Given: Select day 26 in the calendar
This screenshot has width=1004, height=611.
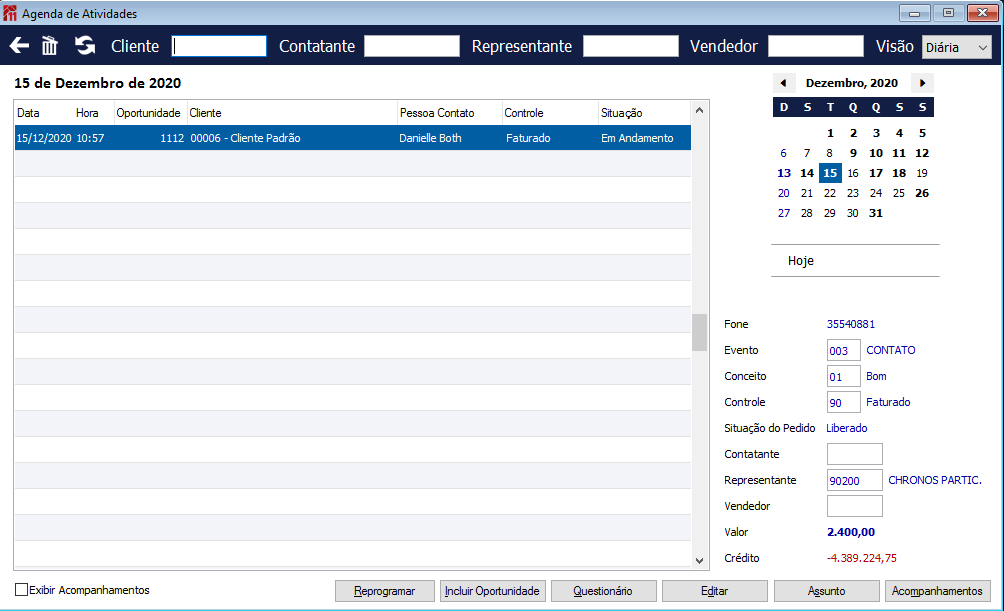Looking at the screenshot, I should (x=922, y=193).
